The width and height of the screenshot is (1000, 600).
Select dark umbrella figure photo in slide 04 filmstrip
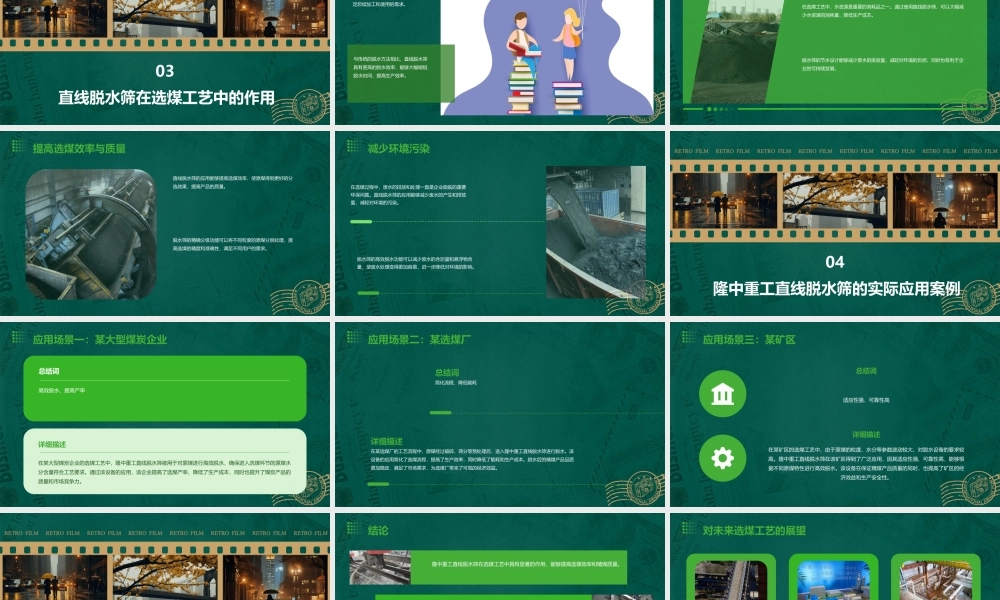click(945, 200)
